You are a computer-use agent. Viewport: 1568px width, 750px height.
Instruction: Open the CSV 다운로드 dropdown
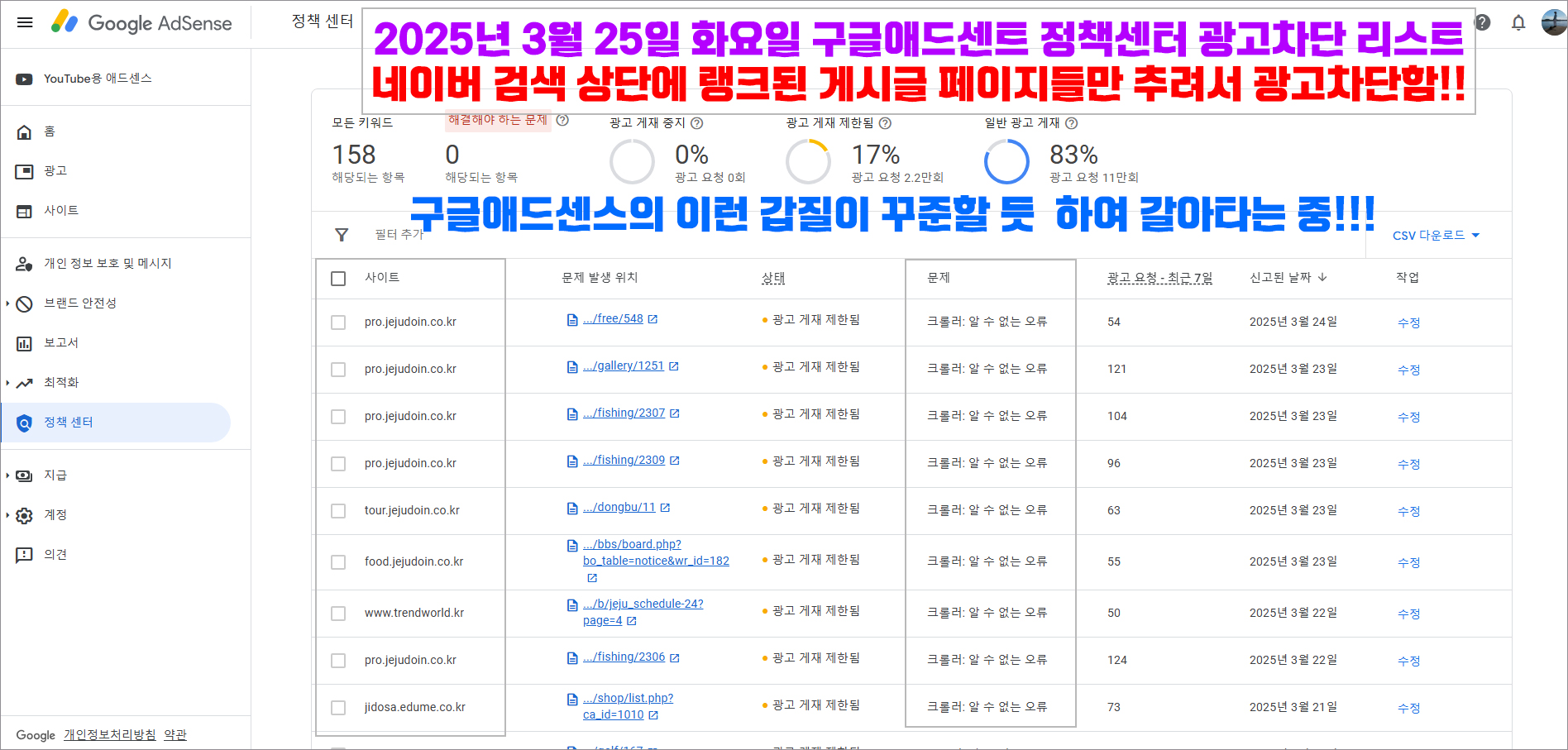pyautogui.click(x=1437, y=236)
